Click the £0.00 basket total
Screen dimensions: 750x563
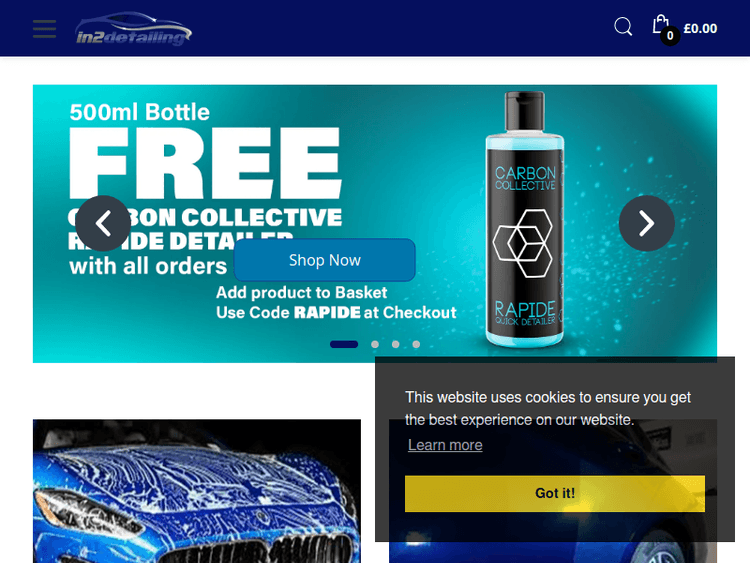[700, 29]
